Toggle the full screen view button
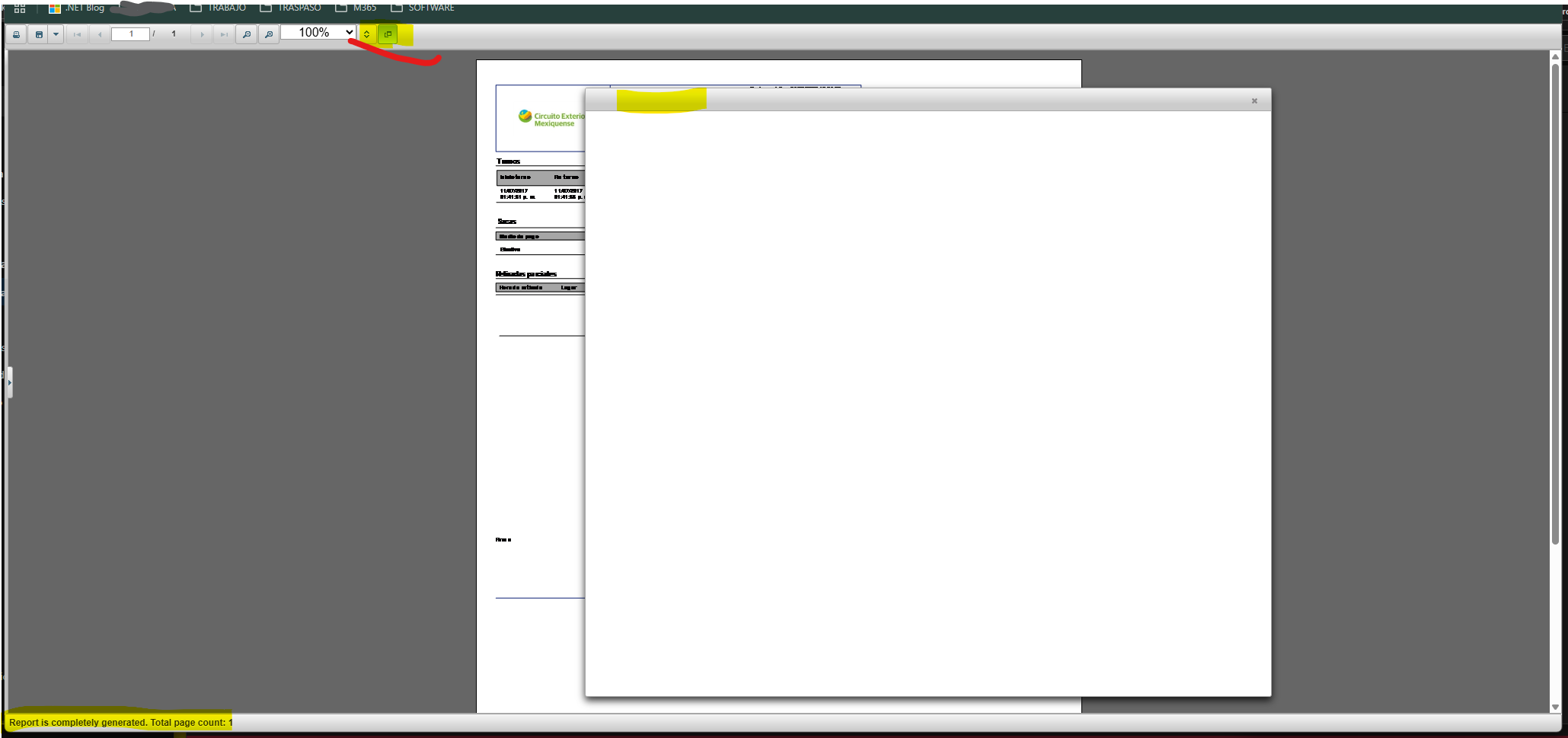 click(388, 34)
